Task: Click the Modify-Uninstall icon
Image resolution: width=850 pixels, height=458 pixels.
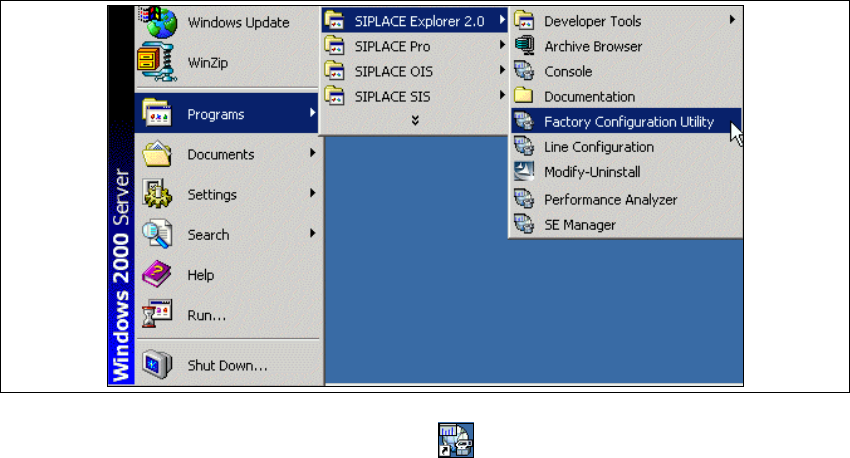Action: coord(524,171)
